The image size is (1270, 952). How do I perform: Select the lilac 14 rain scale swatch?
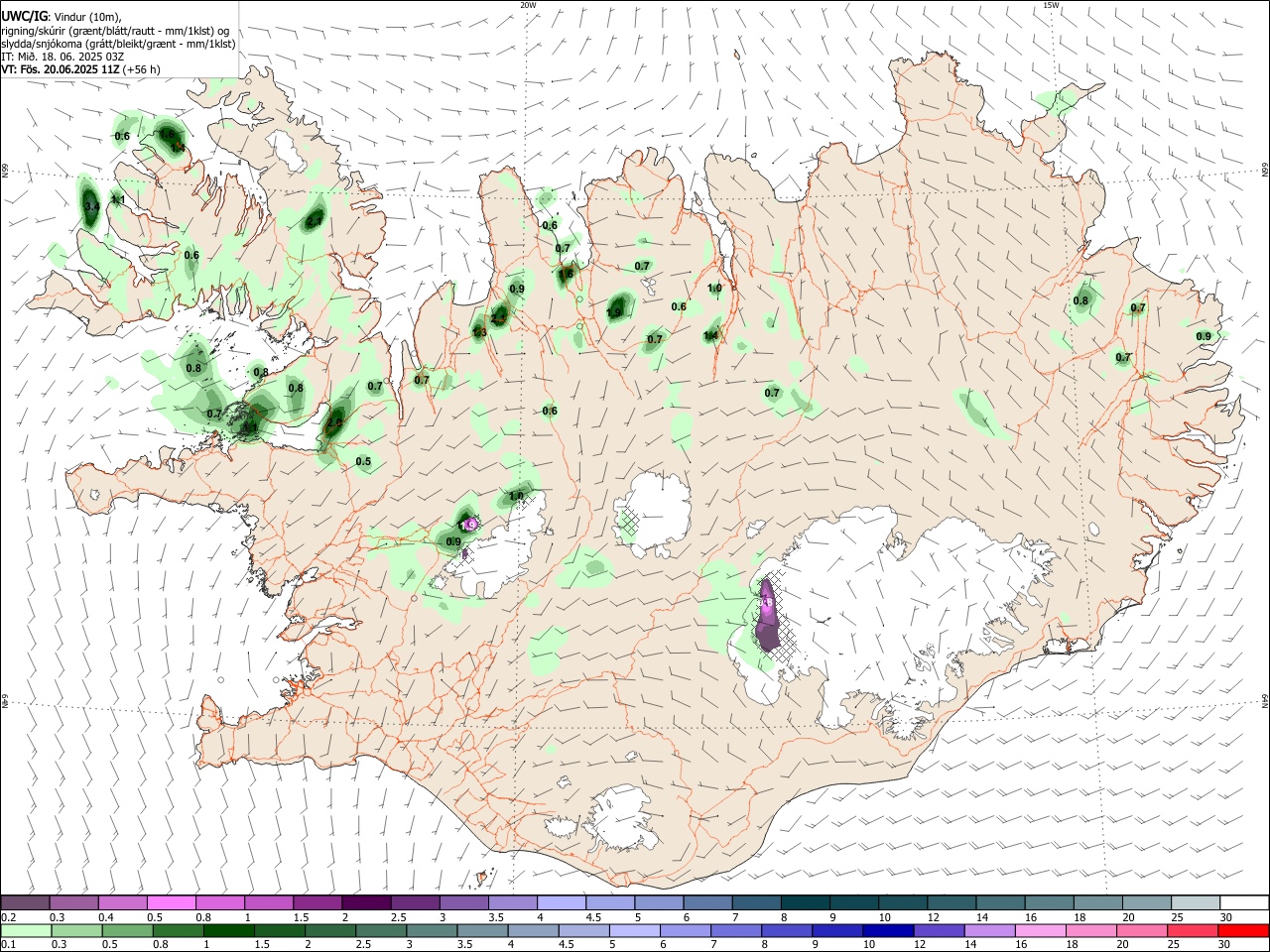(989, 931)
